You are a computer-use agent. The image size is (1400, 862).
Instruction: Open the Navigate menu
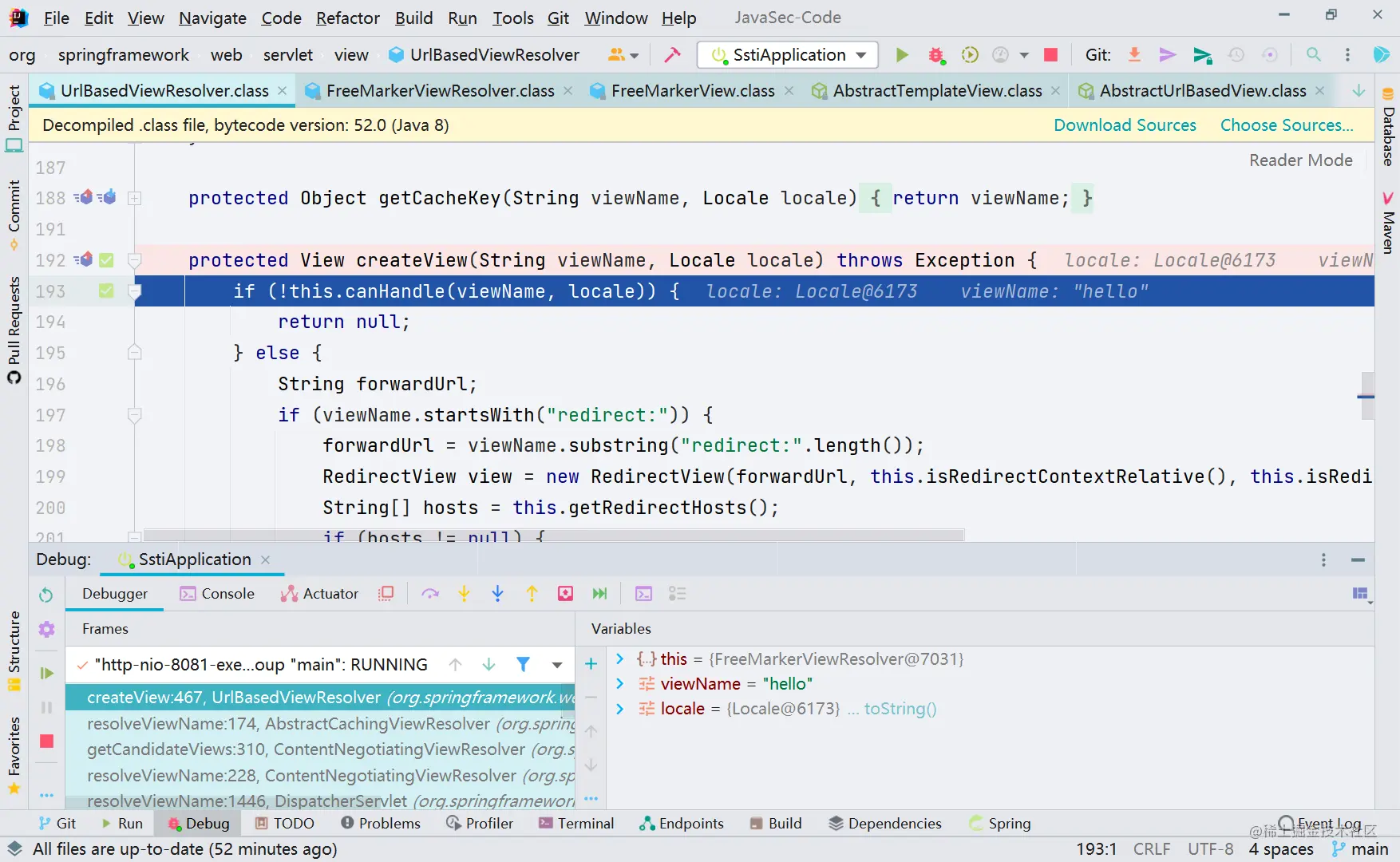click(x=212, y=18)
